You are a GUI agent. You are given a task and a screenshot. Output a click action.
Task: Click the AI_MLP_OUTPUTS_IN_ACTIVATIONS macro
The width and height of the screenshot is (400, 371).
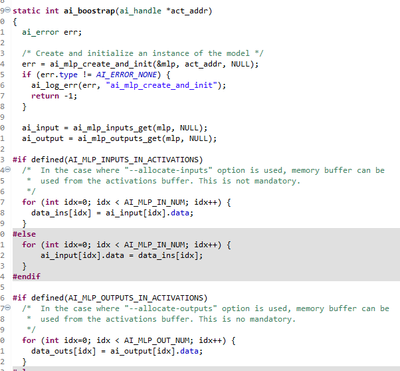[136, 298]
